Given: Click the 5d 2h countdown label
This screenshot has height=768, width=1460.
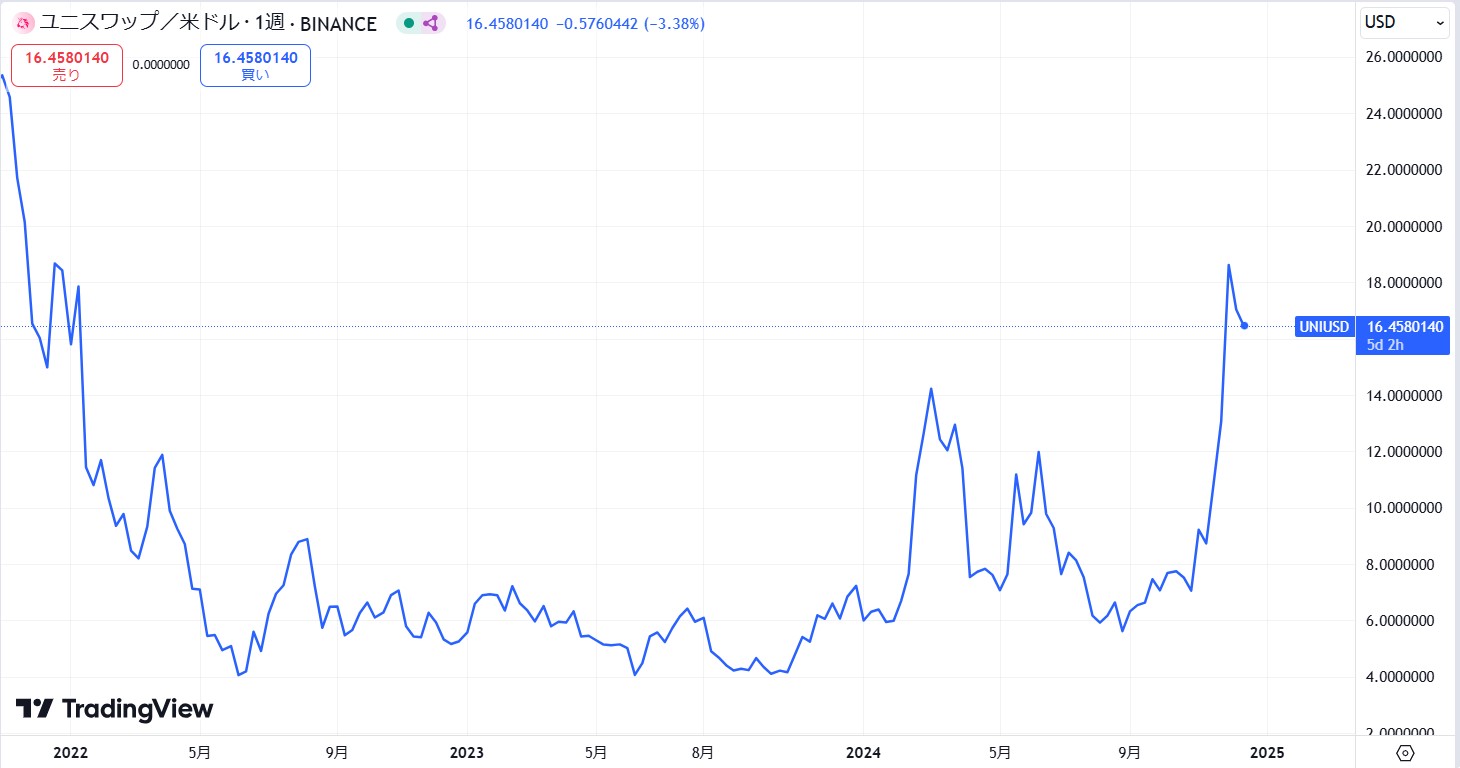Looking at the screenshot, I should click(x=1385, y=345).
